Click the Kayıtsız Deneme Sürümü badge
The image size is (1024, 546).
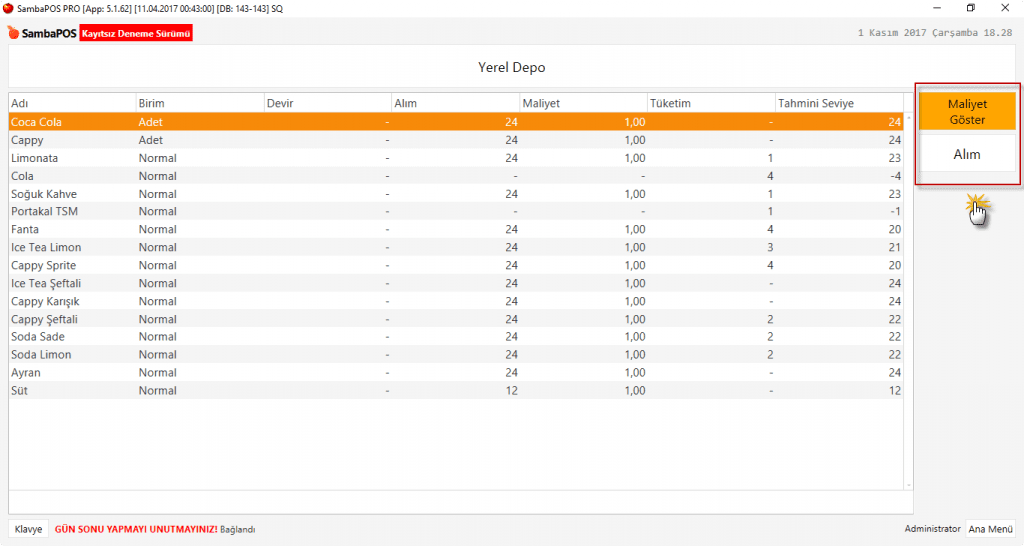[x=136, y=34]
